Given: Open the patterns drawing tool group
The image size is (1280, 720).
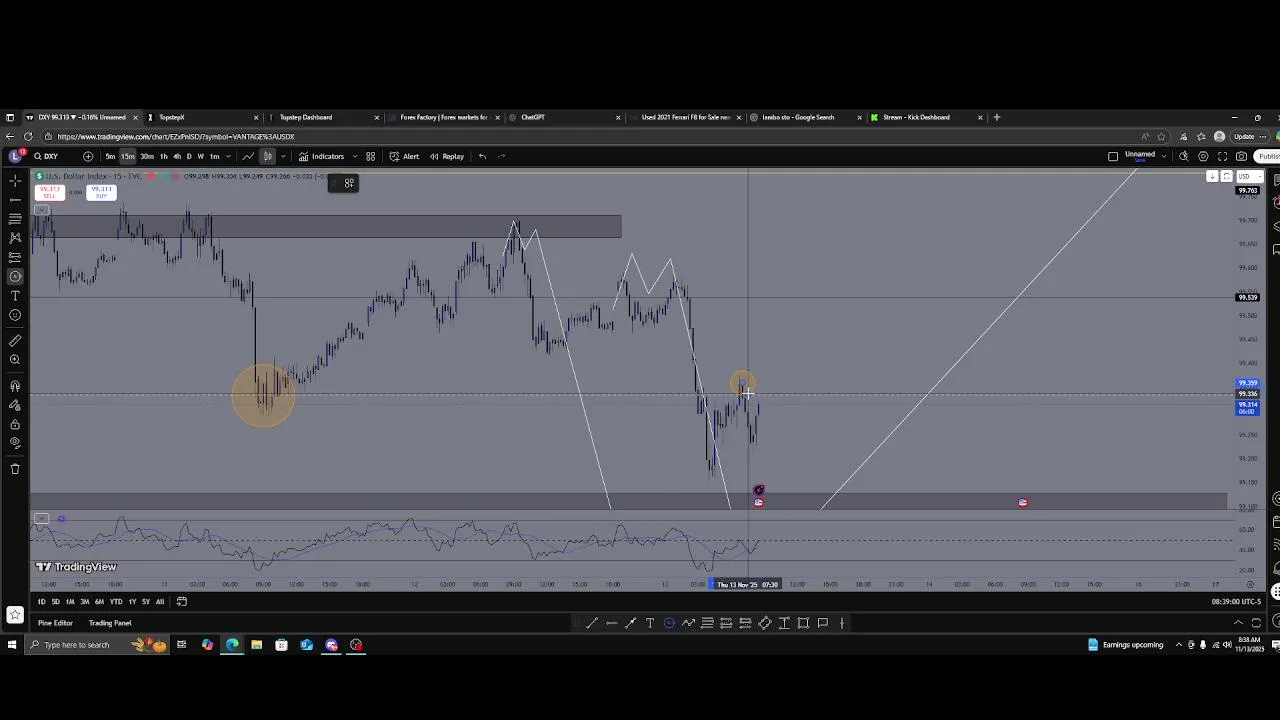Looking at the screenshot, I should (15, 238).
